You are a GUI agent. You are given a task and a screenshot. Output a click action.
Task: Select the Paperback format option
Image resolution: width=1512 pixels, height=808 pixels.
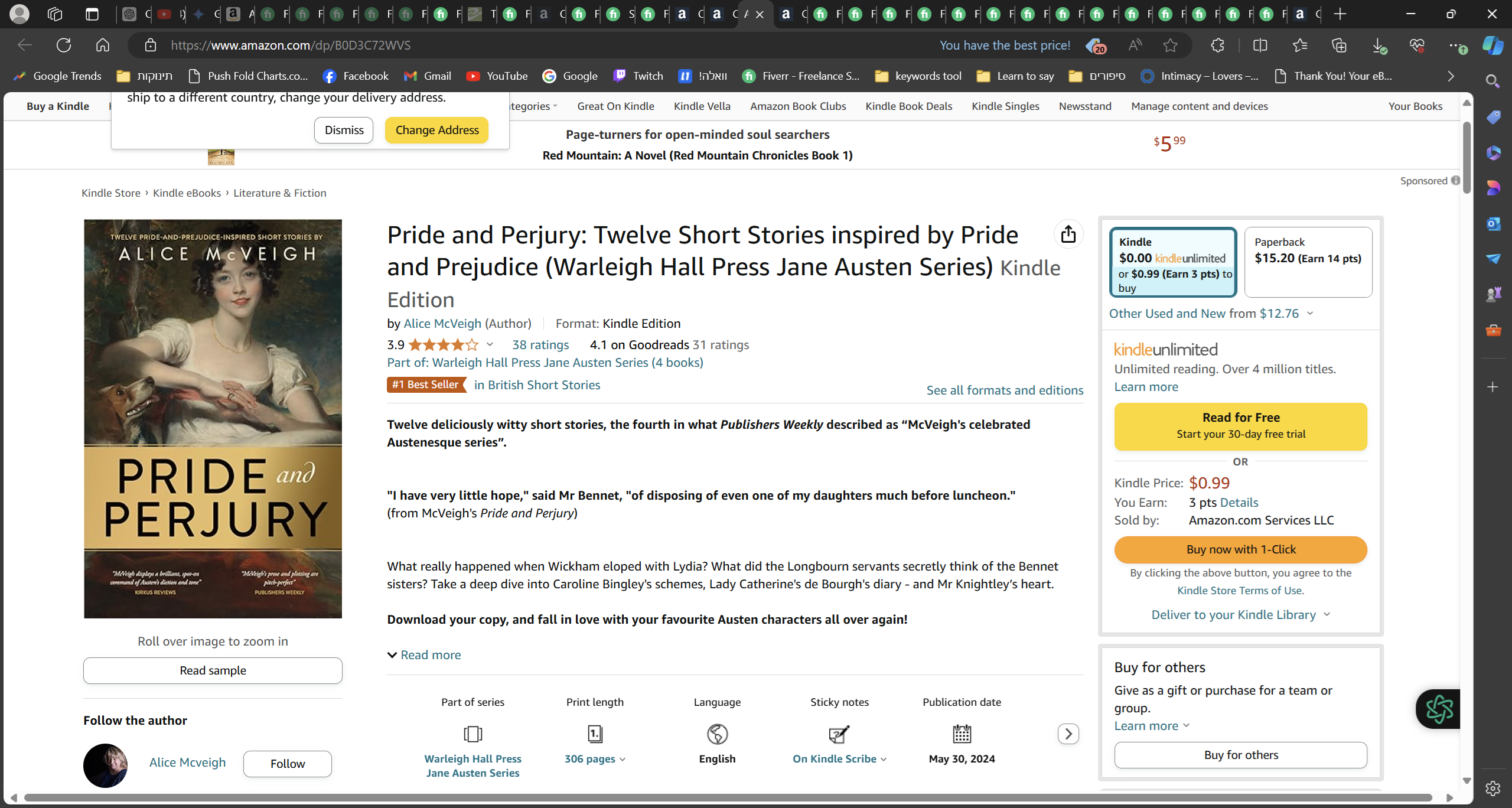(x=1308, y=262)
